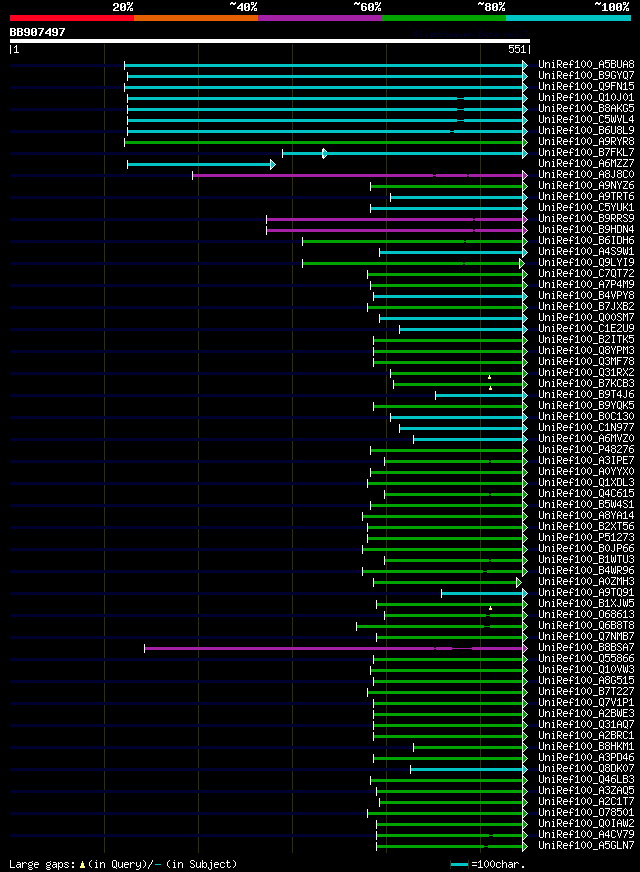
Task: Click the UniRef100_Q7V1P1 label
Action: pos(586,703)
